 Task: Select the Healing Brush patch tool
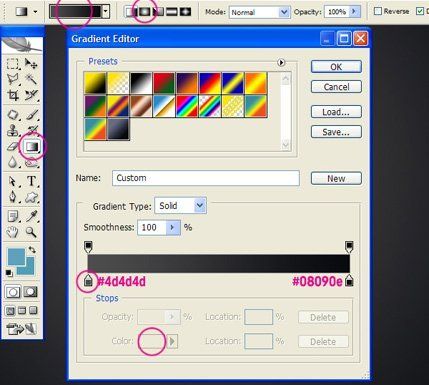pyautogui.click(x=13, y=115)
